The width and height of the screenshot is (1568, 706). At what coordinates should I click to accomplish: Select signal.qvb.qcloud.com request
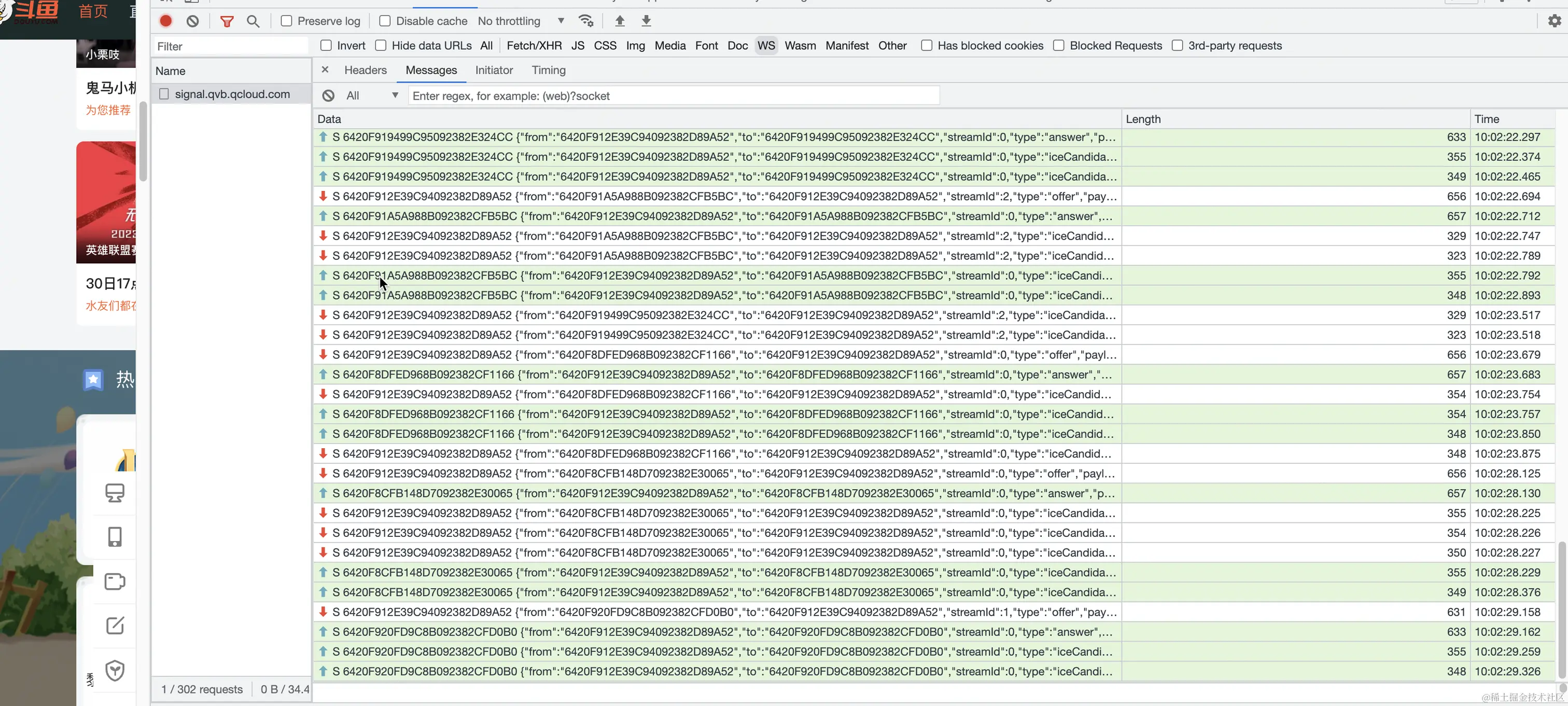(232, 94)
